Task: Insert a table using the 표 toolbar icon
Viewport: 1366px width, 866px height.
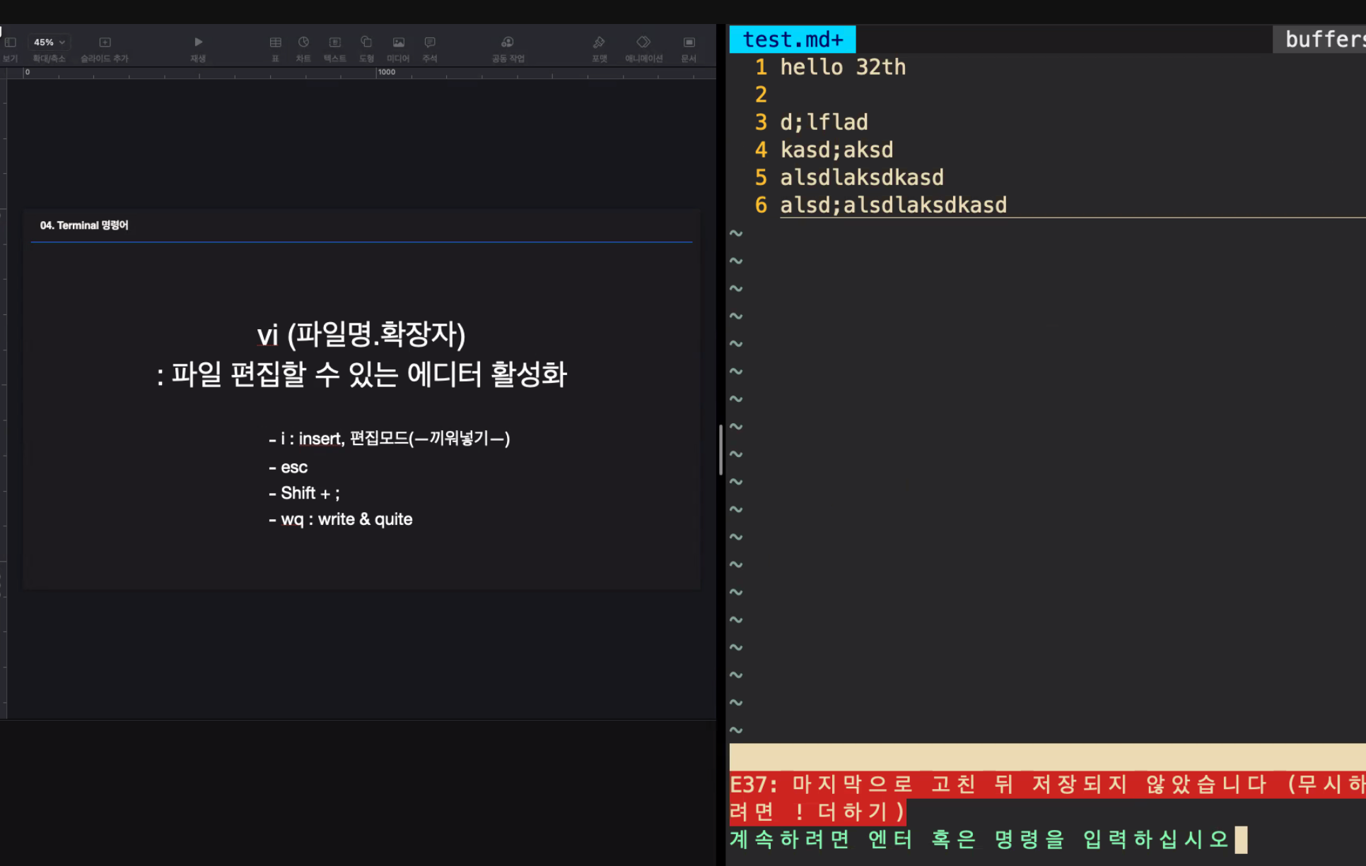Action: [275, 42]
